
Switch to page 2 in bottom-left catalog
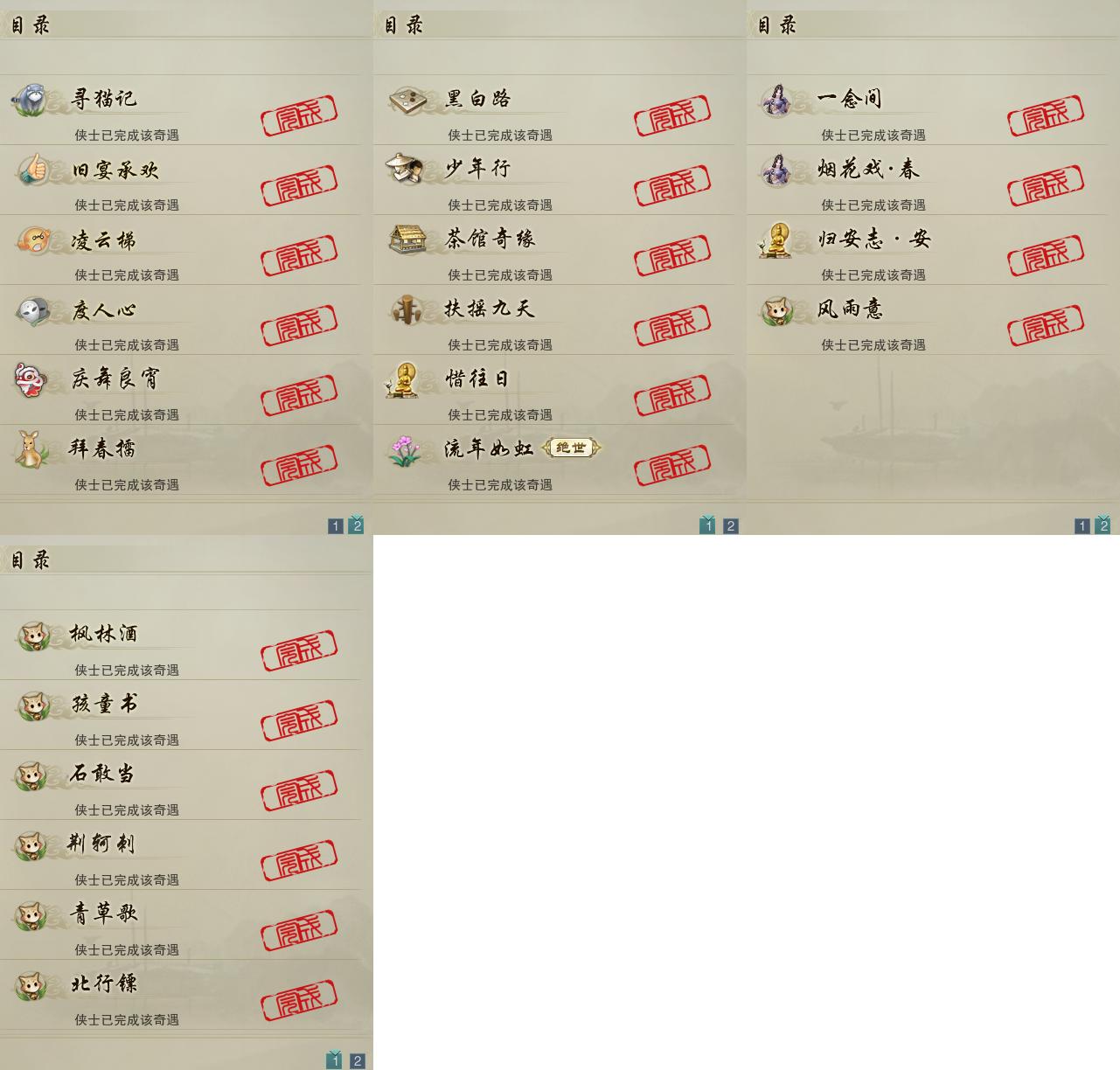(357, 1060)
